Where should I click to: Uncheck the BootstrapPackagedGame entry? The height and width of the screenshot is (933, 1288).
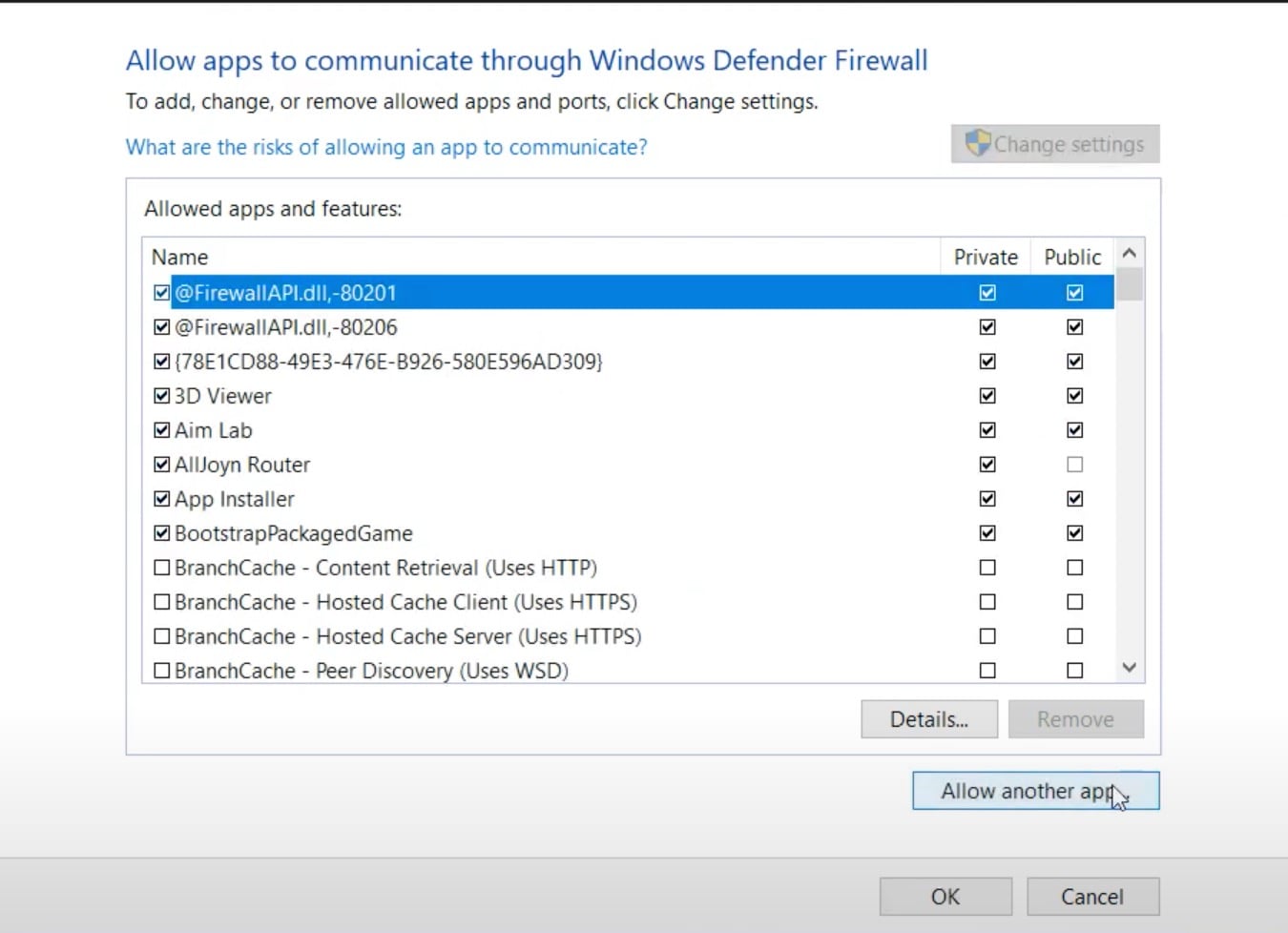(160, 532)
